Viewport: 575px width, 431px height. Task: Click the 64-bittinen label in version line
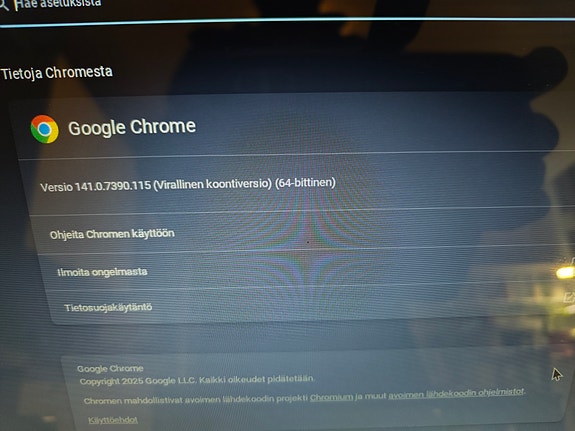click(x=305, y=182)
